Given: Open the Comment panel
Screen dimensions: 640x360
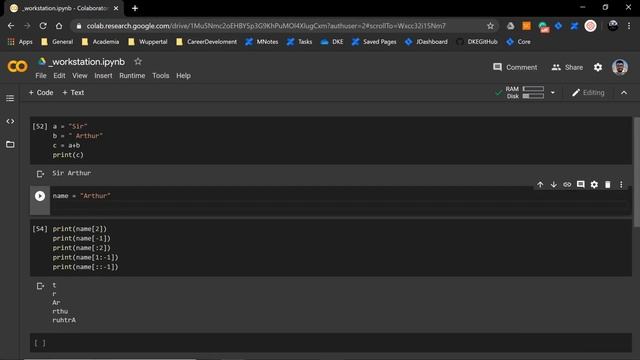Looking at the screenshot, I should [x=515, y=67].
